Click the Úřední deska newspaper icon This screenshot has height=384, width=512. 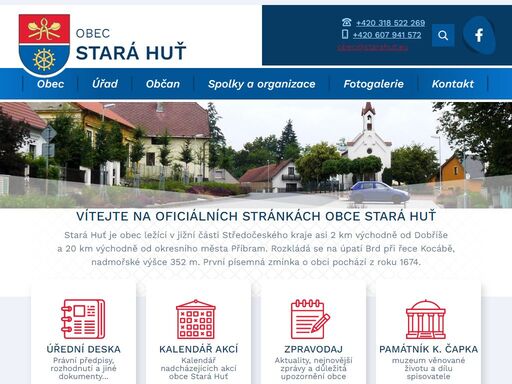(83, 319)
